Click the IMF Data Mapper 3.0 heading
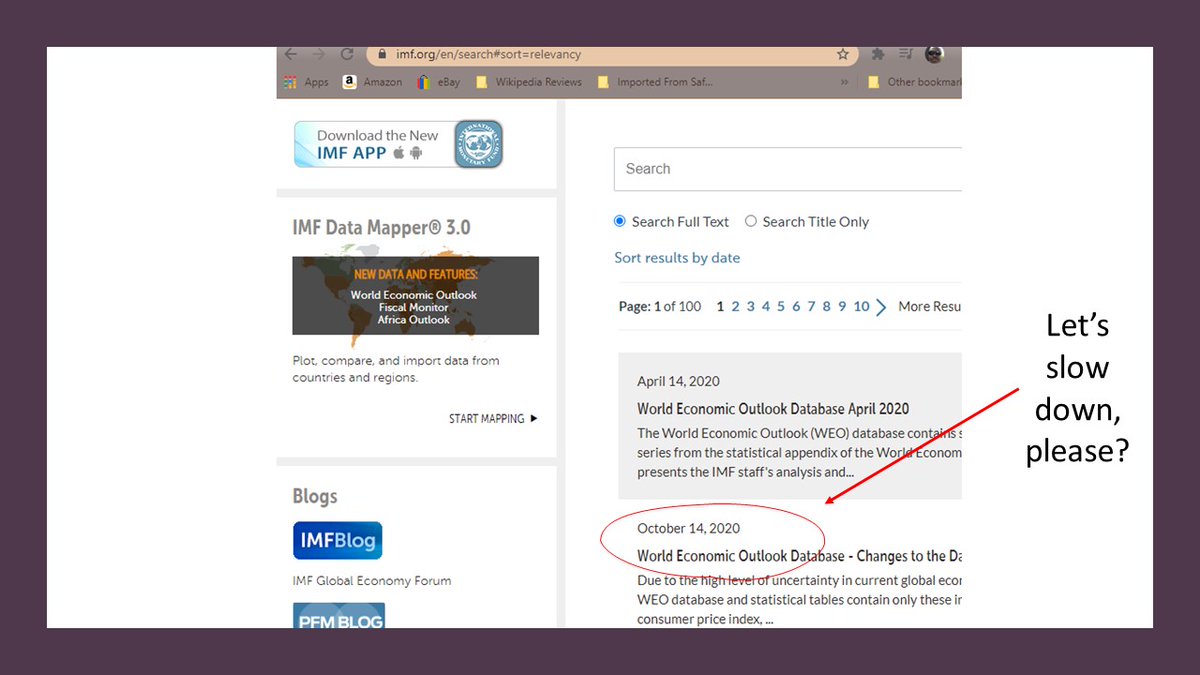 381,227
